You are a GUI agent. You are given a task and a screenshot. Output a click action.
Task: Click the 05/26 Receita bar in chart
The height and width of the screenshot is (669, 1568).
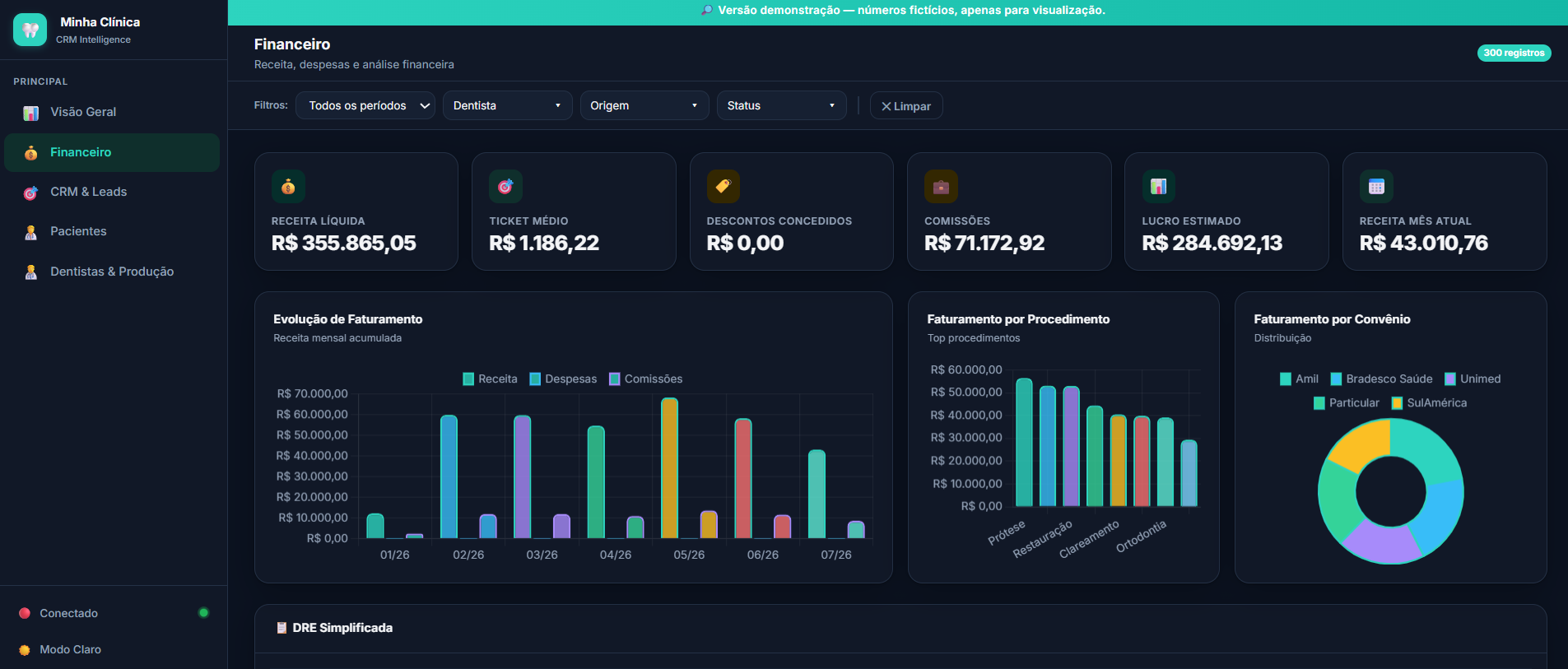669,468
